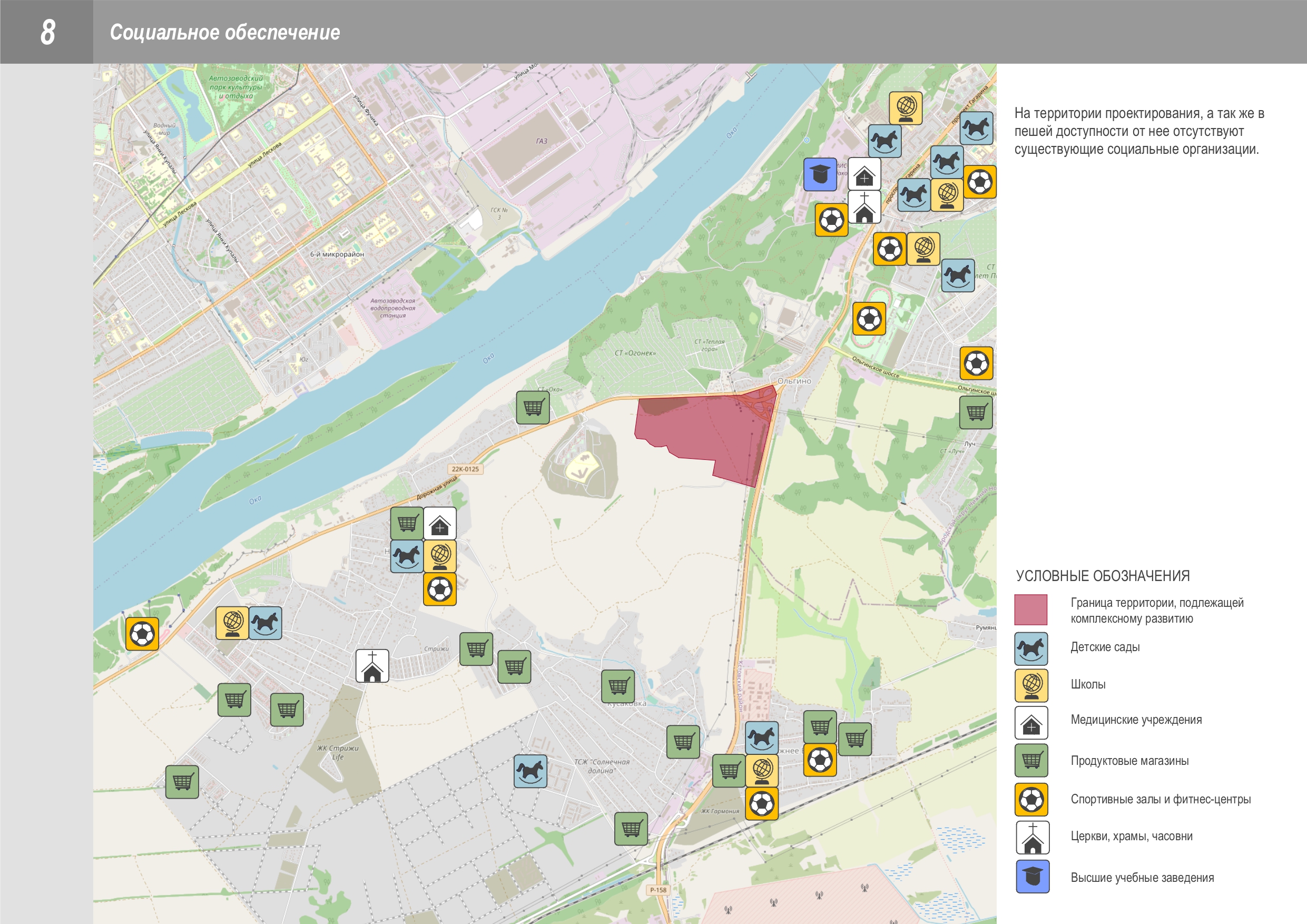Click the blue higher education icon on map
Image resolution: width=1307 pixels, height=924 pixels.
(820, 174)
